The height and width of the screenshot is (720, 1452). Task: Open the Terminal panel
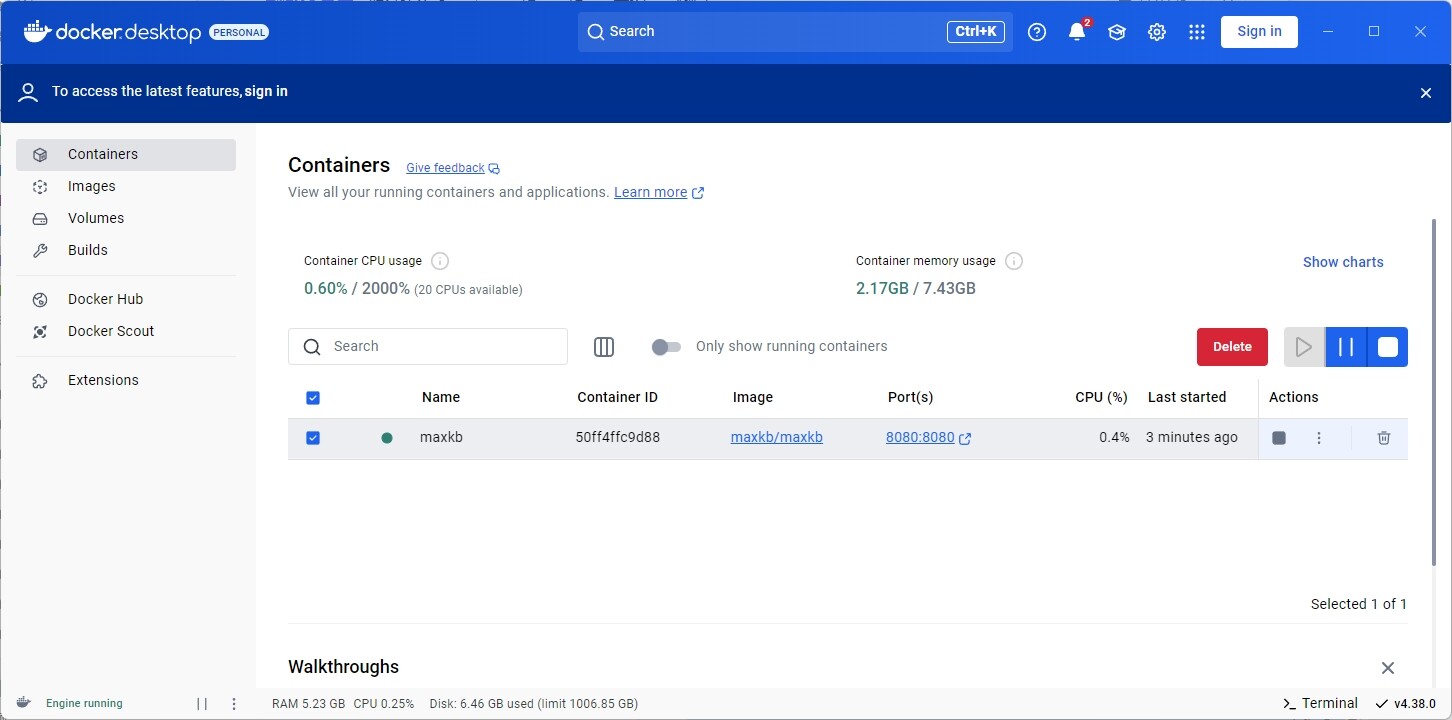[1320, 703]
